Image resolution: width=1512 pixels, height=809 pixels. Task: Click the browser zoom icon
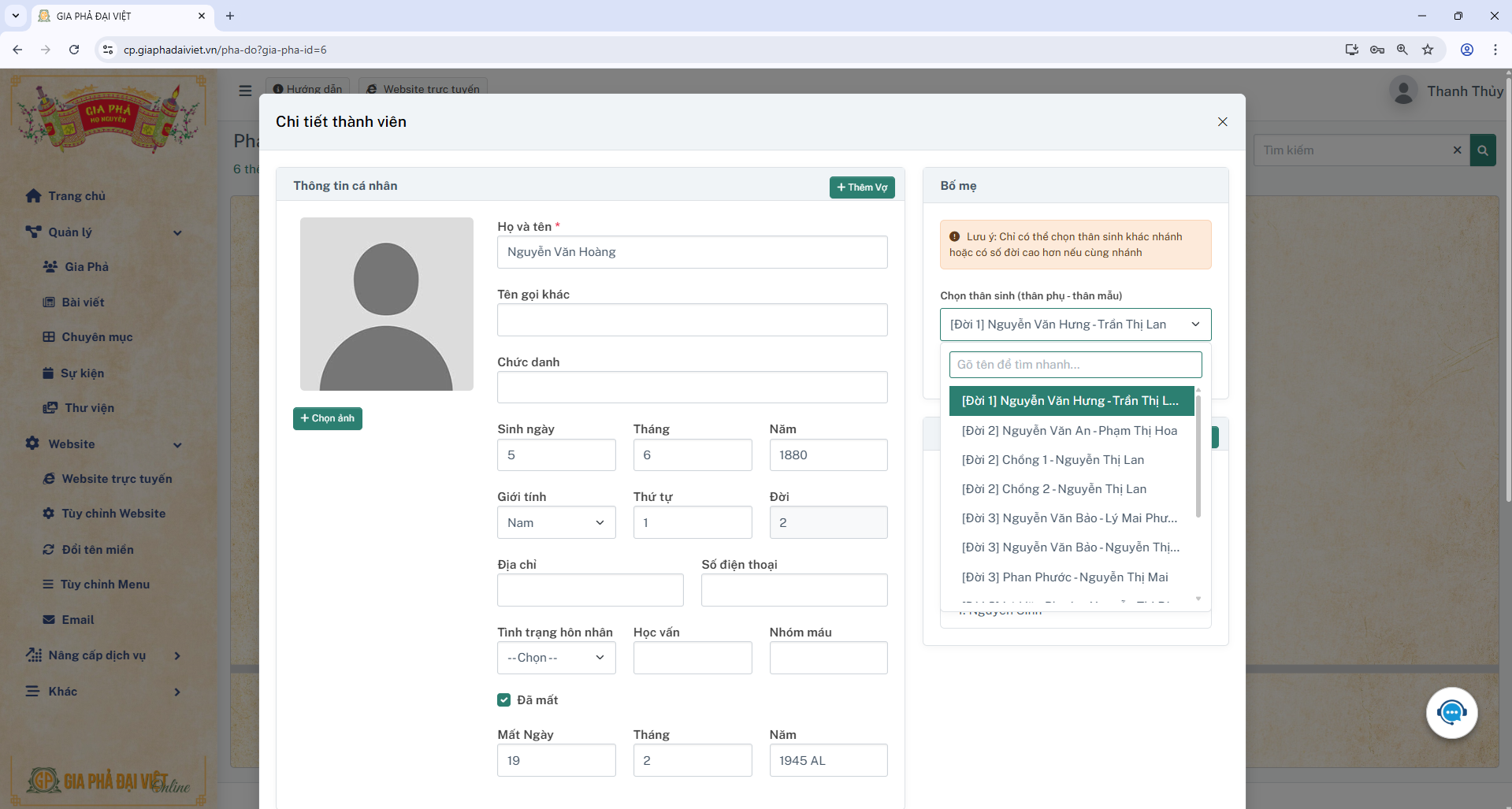[1402, 50]
